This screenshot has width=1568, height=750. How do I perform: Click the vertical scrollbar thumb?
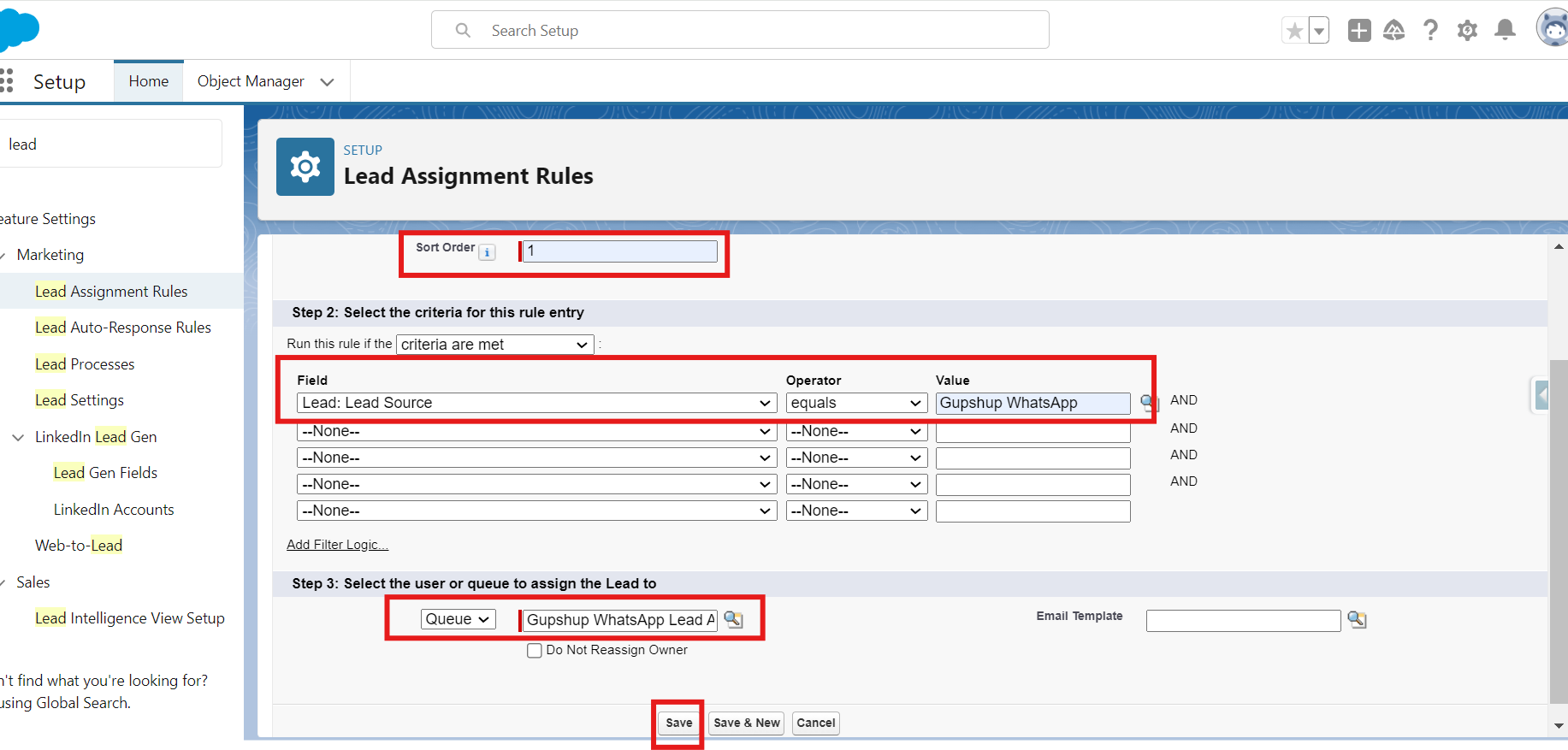coord(1559,532)
